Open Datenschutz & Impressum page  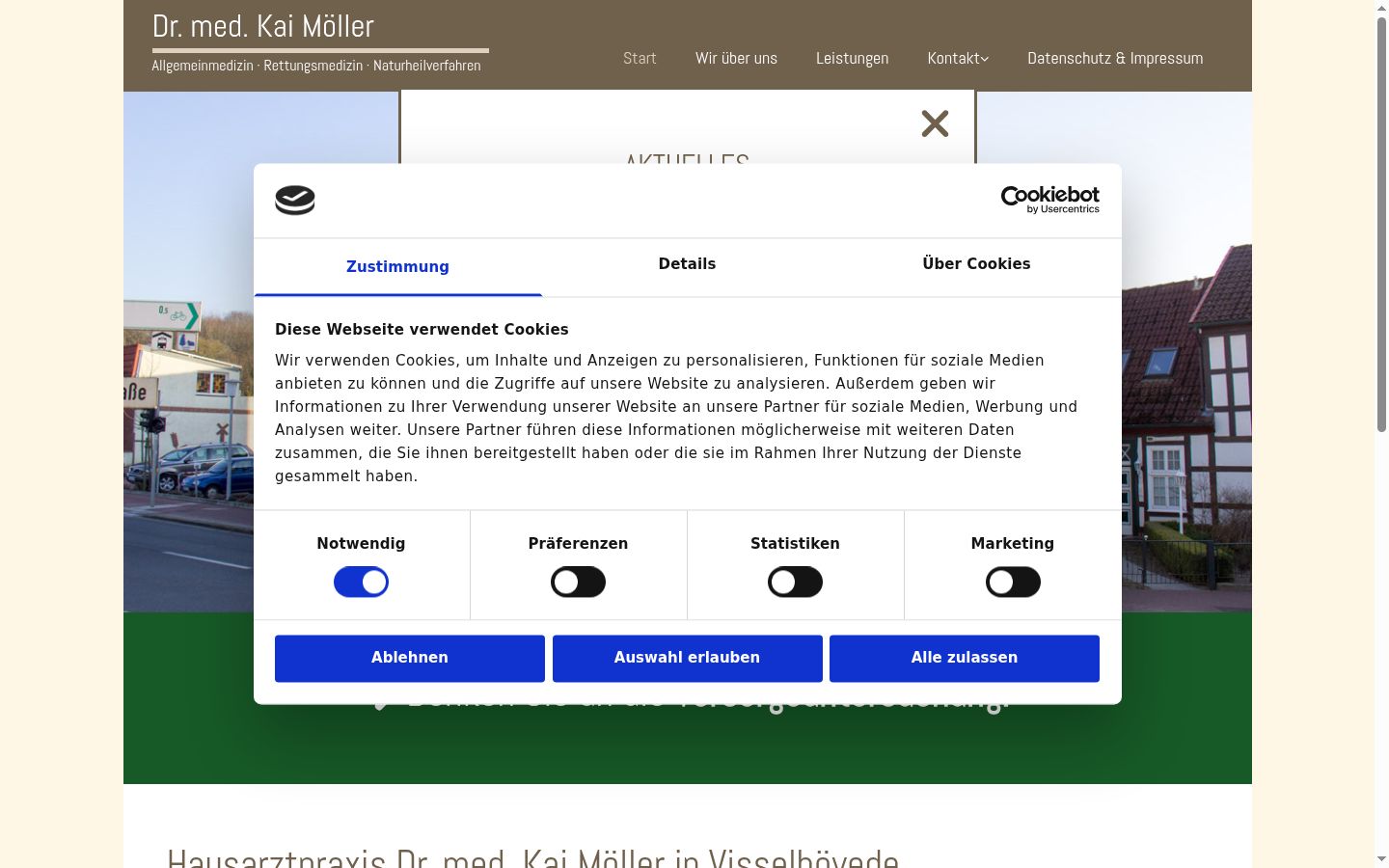pyautogui.click(x=1115, y=58)
